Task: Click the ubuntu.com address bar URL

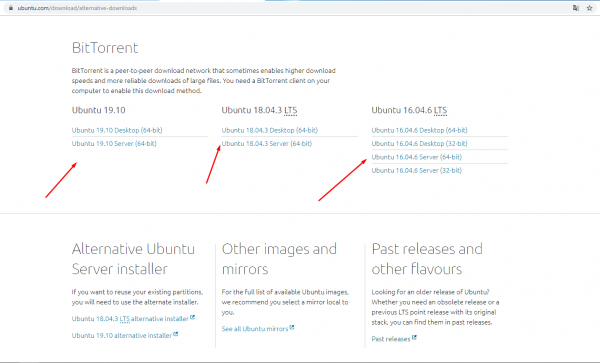Action: (x=77, y=8)
